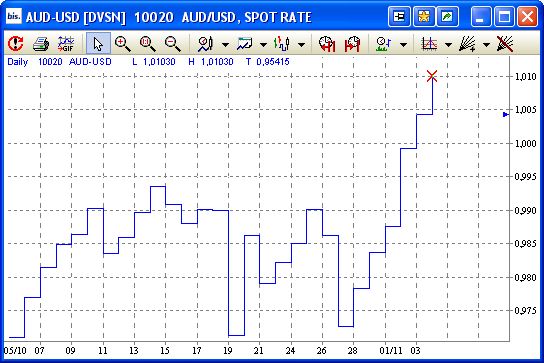The image size is (544, 363).
Task: Click the 0,990 price axis label
Action: click(525, 210)
